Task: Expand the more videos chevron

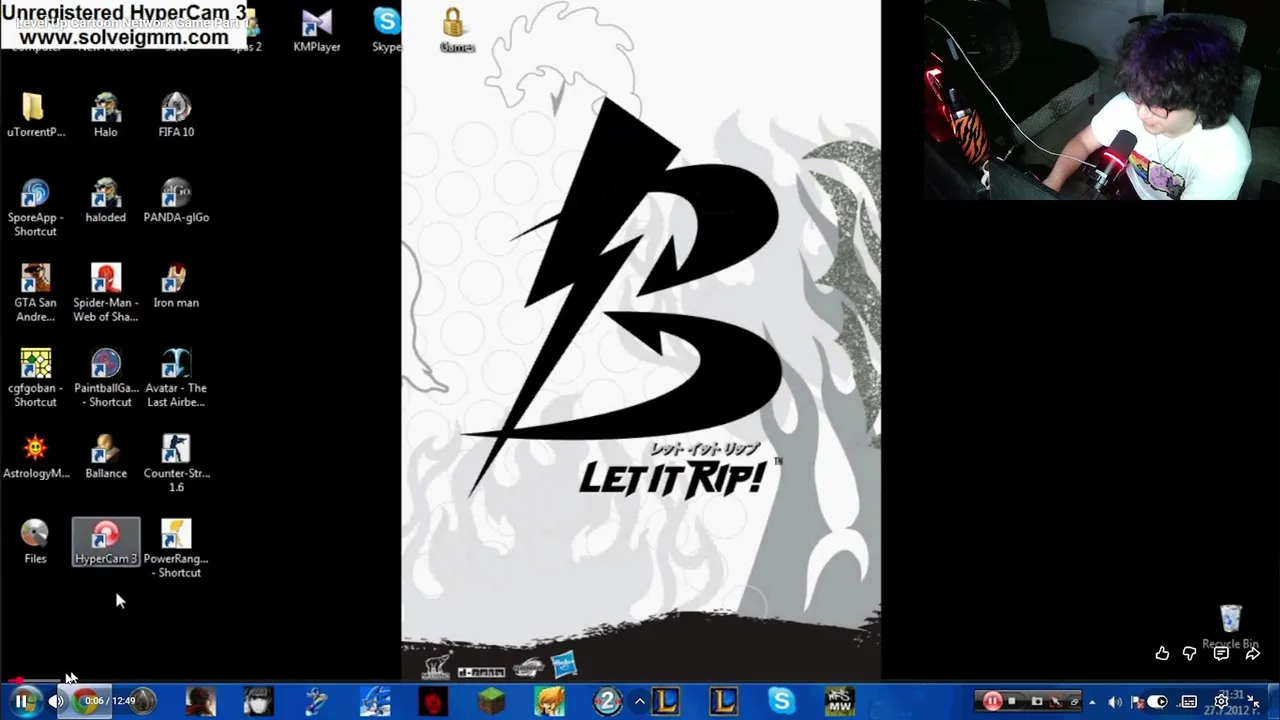Action: pos(639,701)
